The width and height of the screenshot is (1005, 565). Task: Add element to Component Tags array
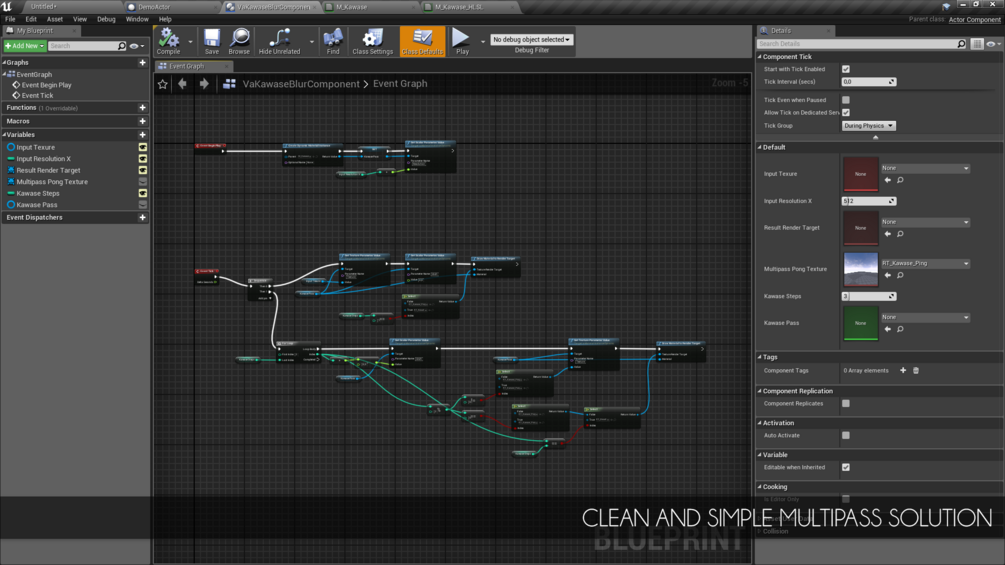click(903, 370)
